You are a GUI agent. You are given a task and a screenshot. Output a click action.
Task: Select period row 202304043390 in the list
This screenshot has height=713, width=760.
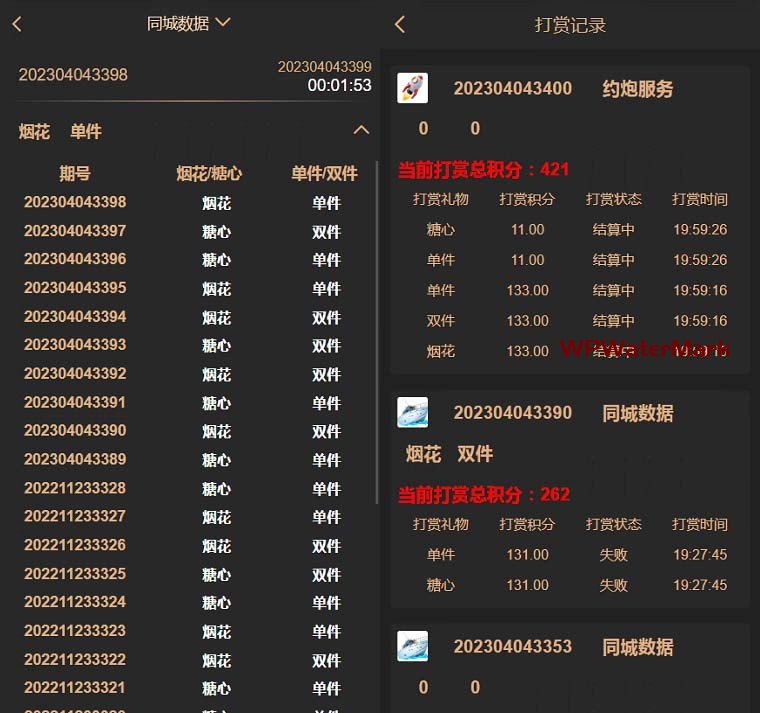point(75,431)
